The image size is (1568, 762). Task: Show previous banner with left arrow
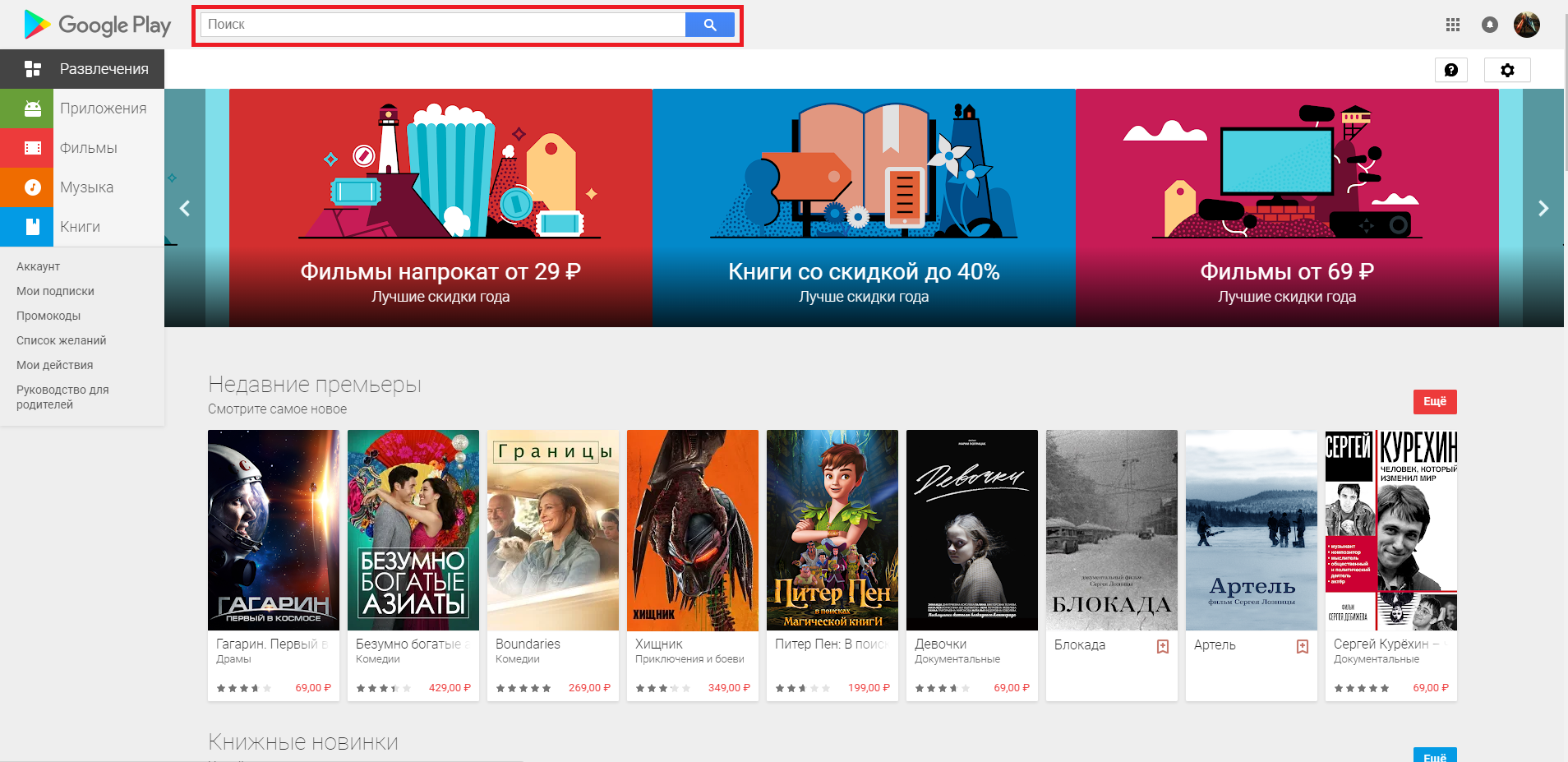tap(185, 208)
